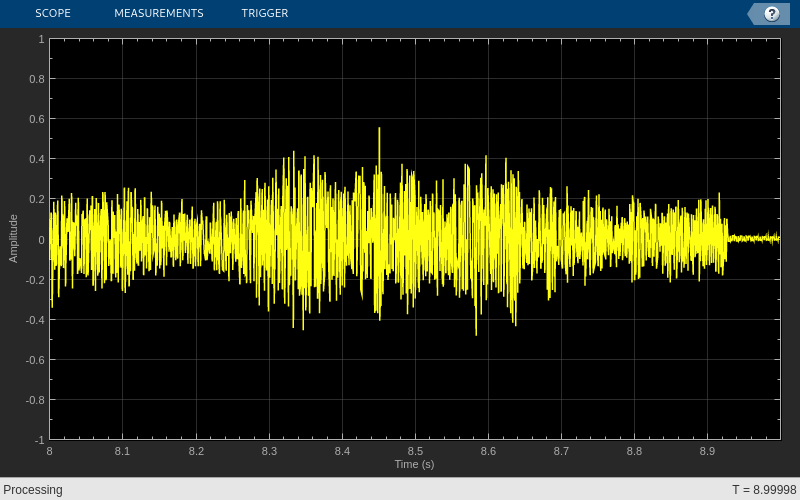Viewport: 800px width, 500px height.
Task: Click the -1 amplitude tick label
Action: pos(40,440)
